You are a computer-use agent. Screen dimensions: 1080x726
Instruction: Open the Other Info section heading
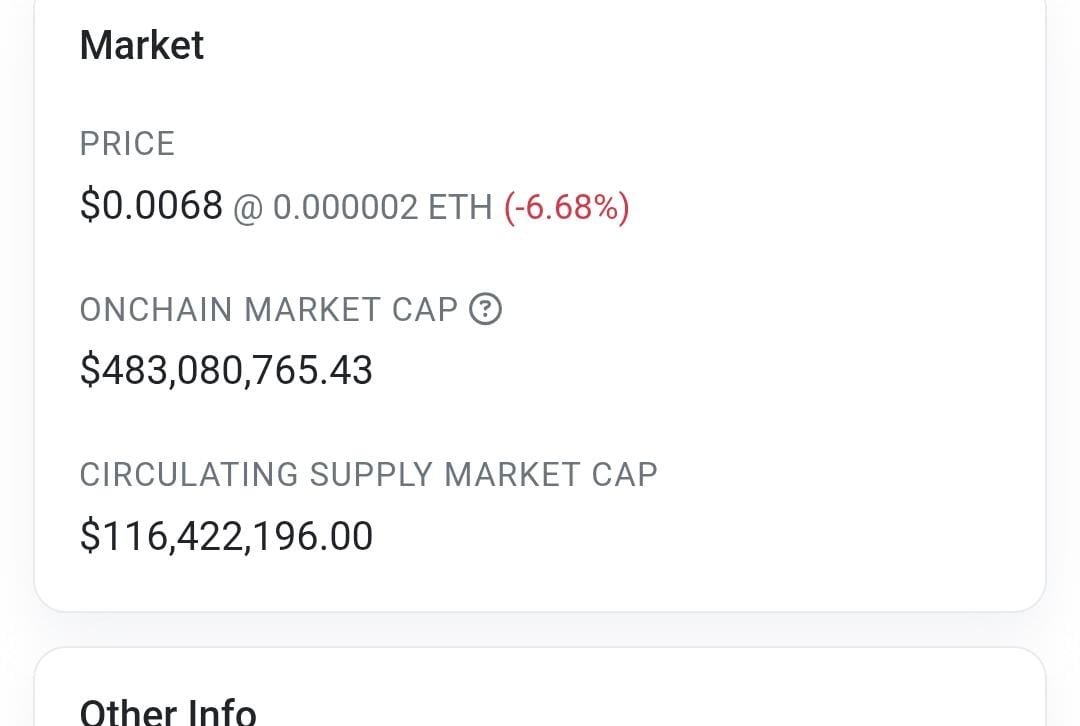tap(168, 711)
